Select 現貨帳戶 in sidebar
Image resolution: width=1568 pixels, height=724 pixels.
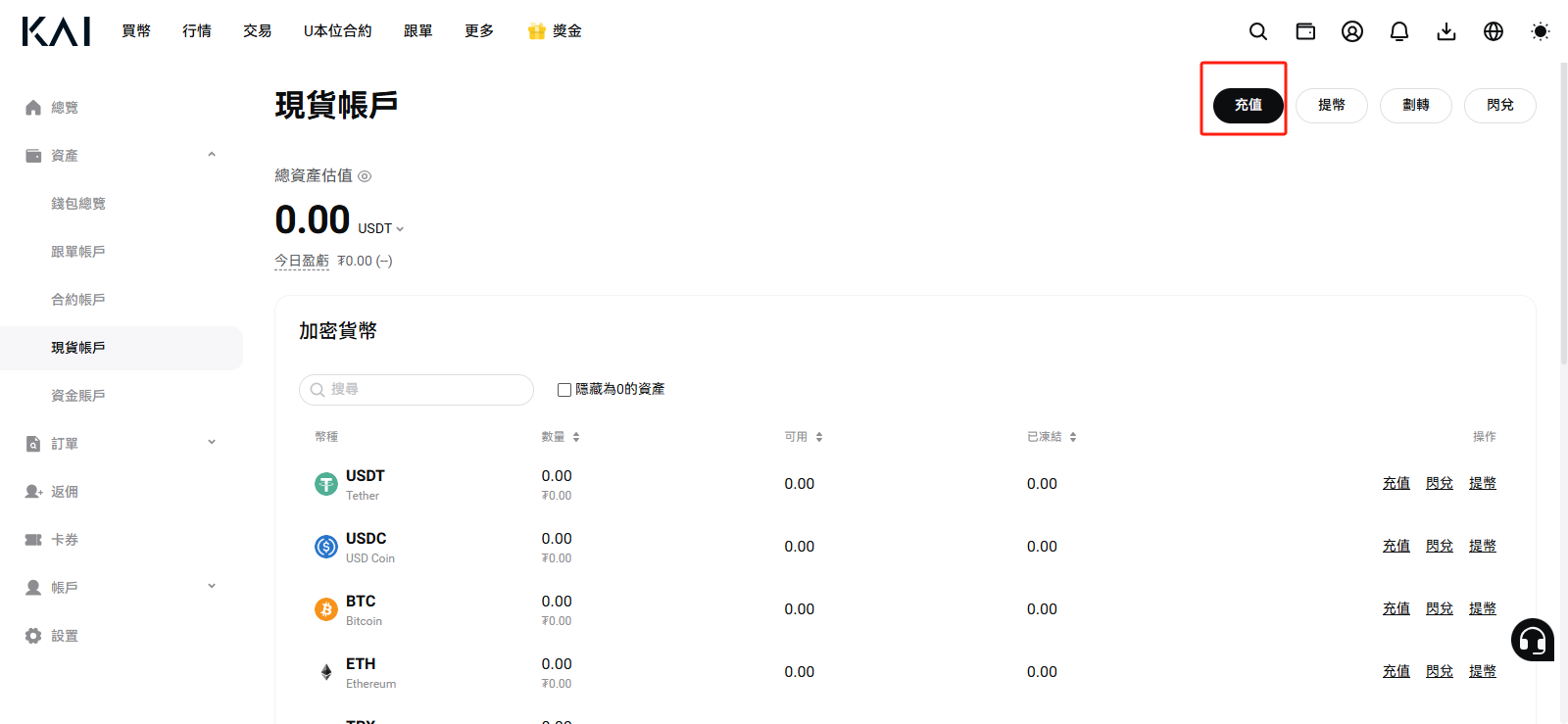pos(122,348)
